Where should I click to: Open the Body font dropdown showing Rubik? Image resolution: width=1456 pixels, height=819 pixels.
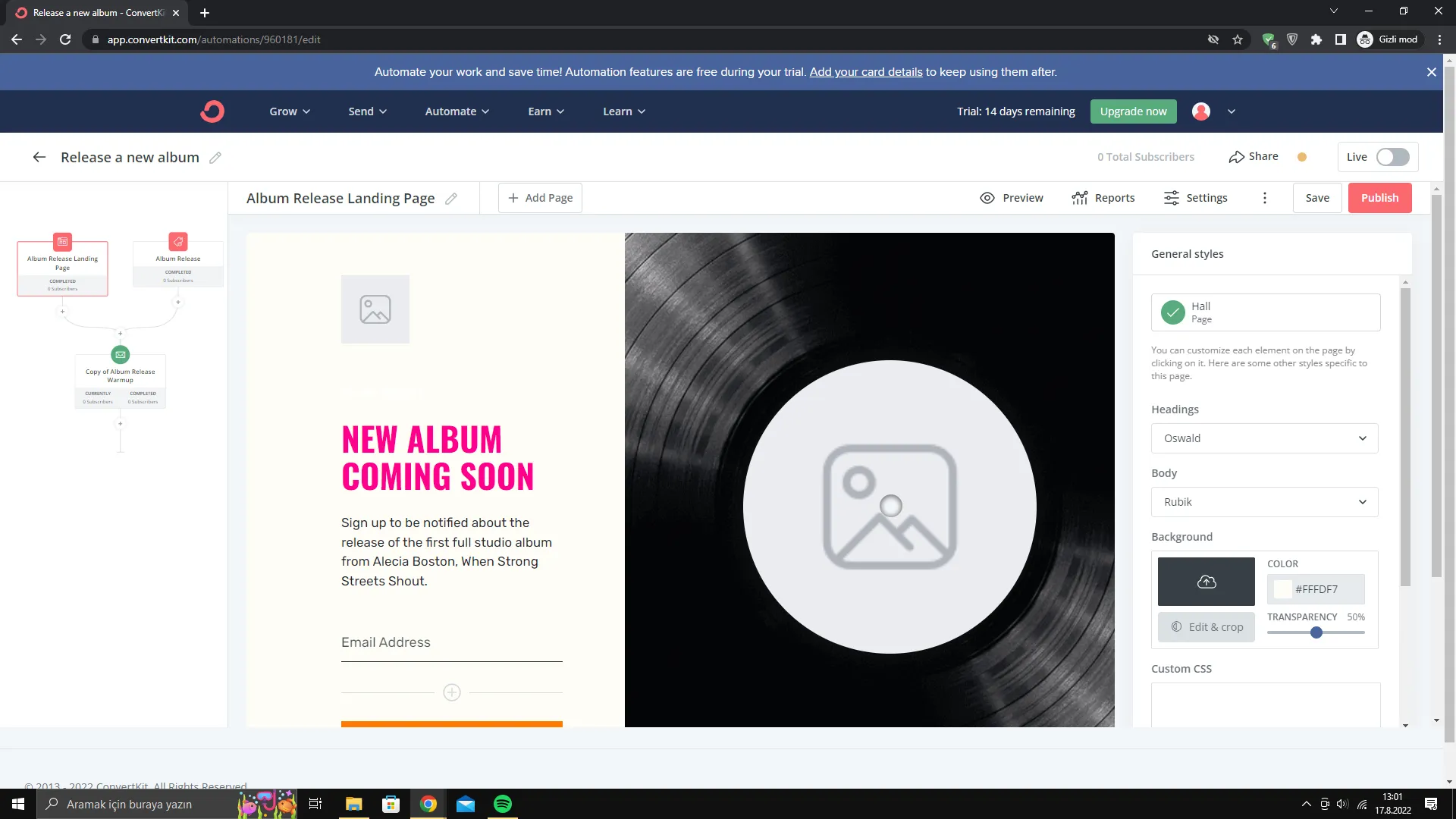[1264, 502]
